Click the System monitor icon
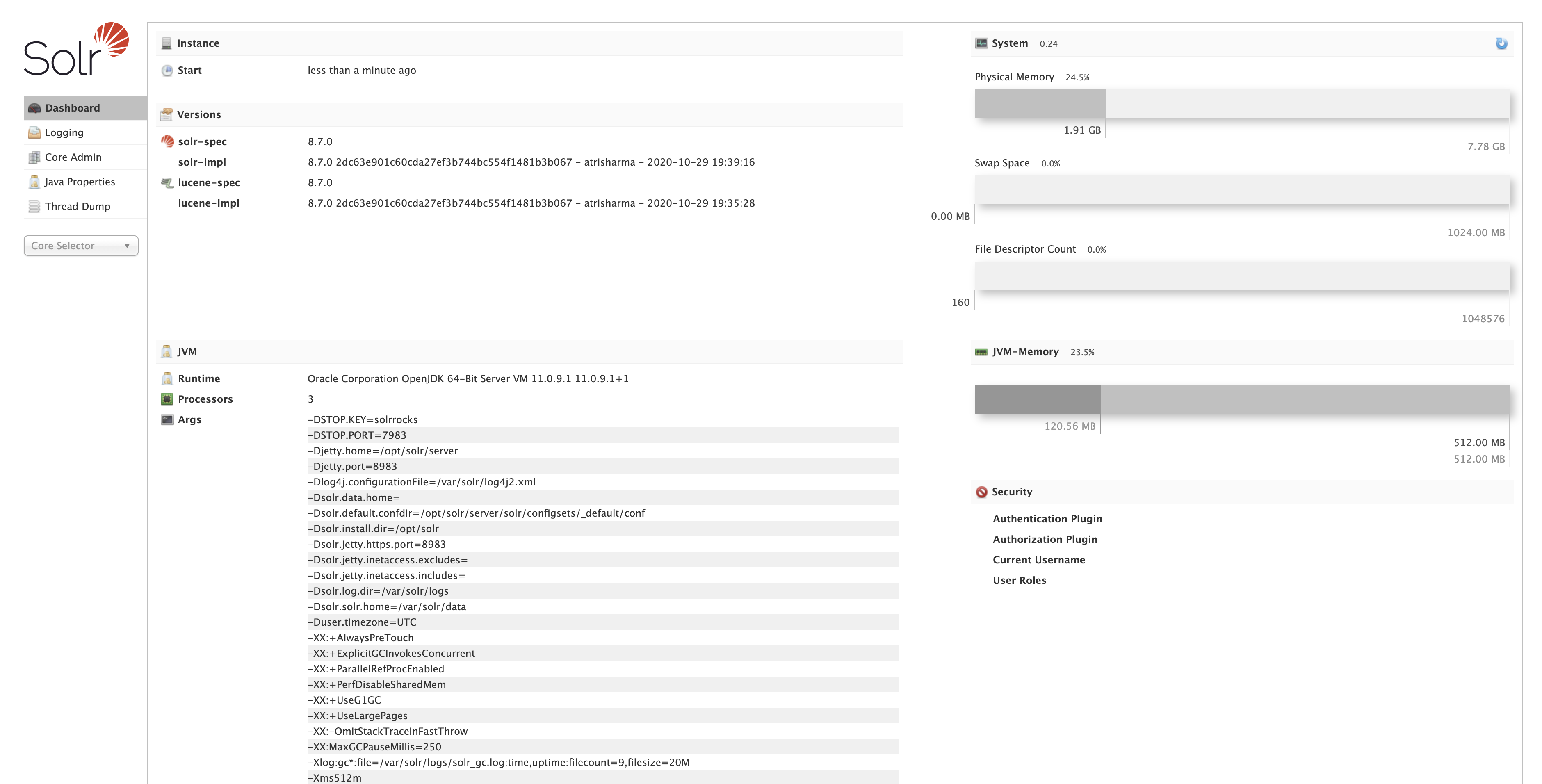The width and height of the screenshot is (1542, 784). (982, 43)
